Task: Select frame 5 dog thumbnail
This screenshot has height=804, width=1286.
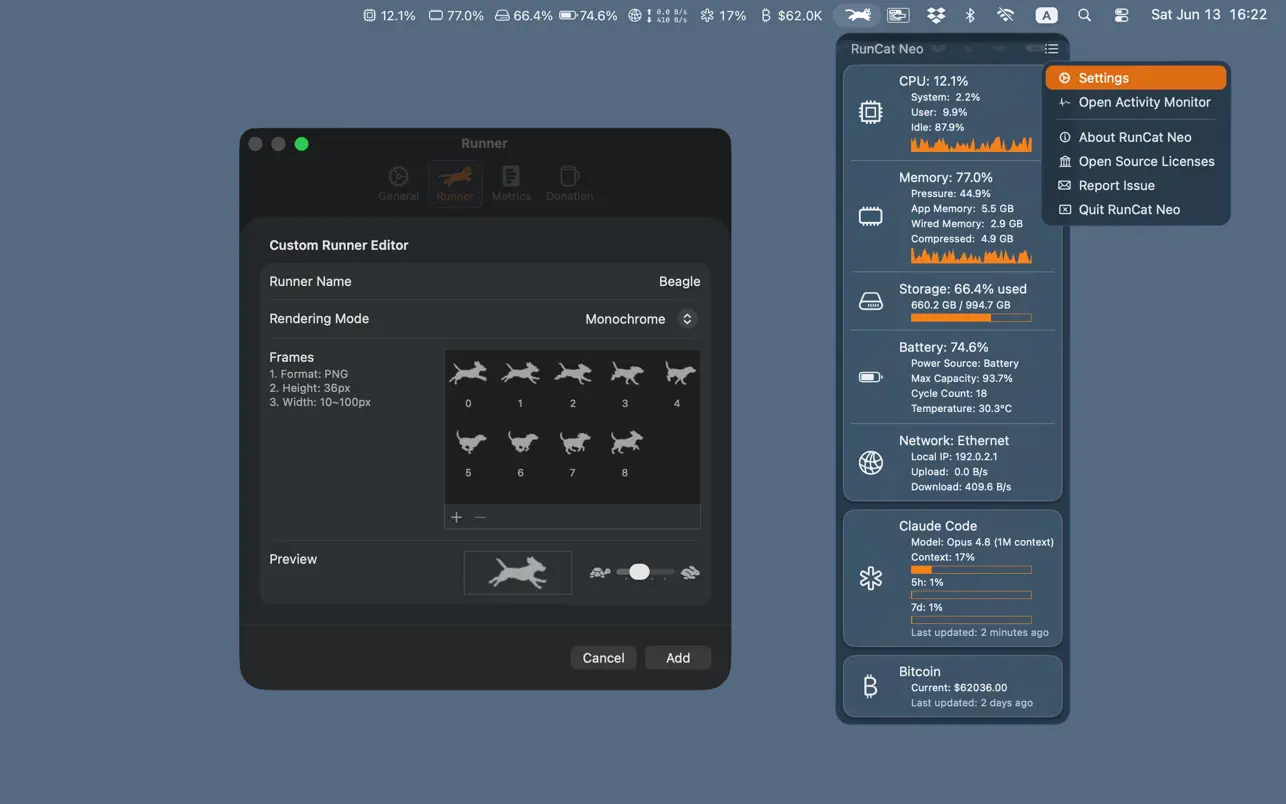Action: tap(469, 442)
